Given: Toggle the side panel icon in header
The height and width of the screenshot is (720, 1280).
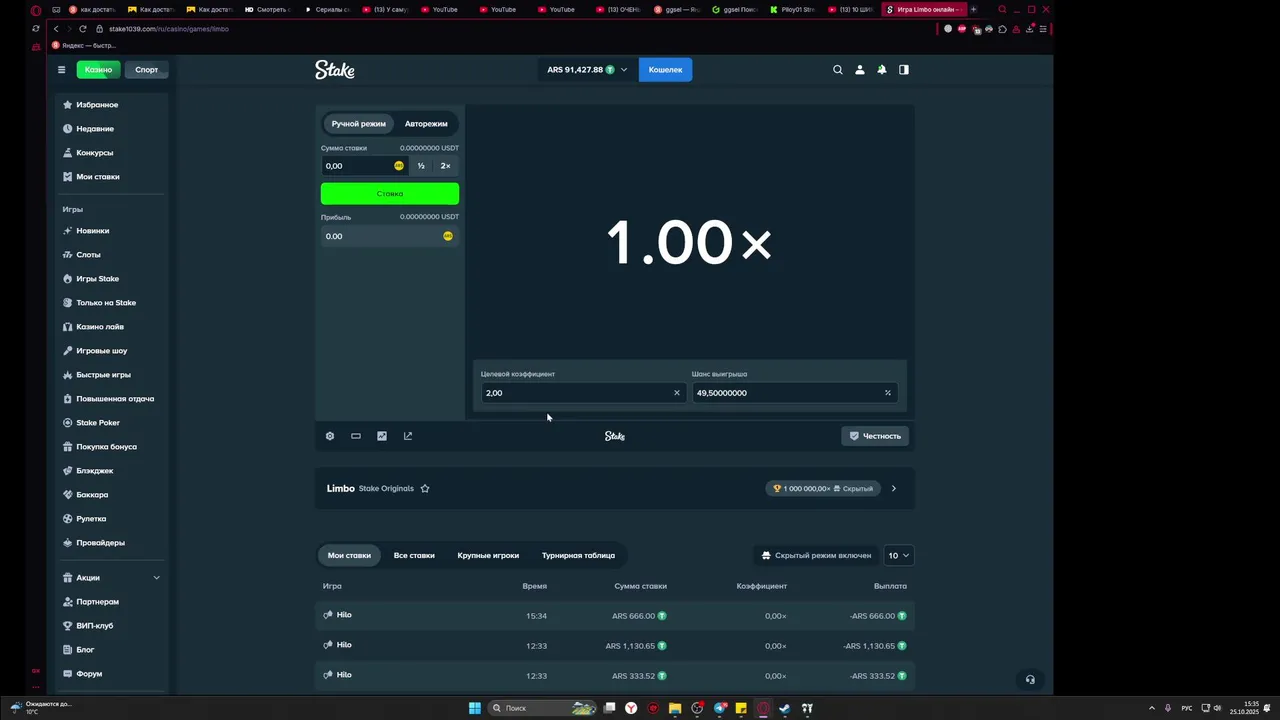Looking at the screenshot, I should coord(904,70).
